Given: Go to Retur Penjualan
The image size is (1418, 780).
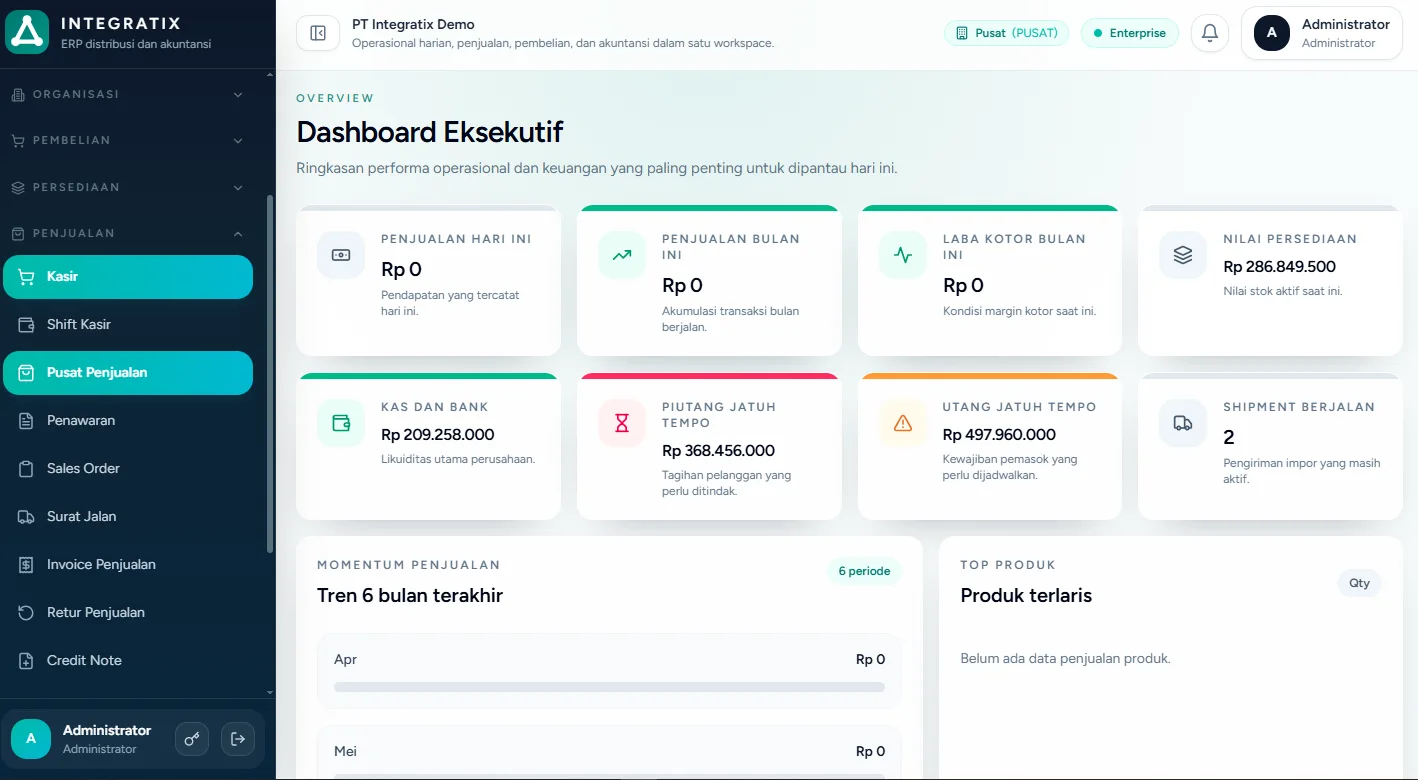Looking at the screenshot, I should click(128, 613).
